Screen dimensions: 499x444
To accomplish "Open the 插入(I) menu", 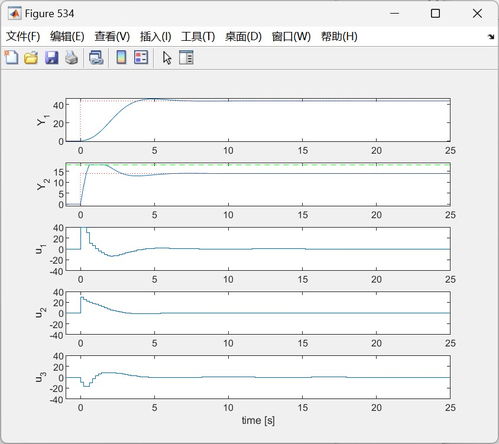I will (155, 36).
